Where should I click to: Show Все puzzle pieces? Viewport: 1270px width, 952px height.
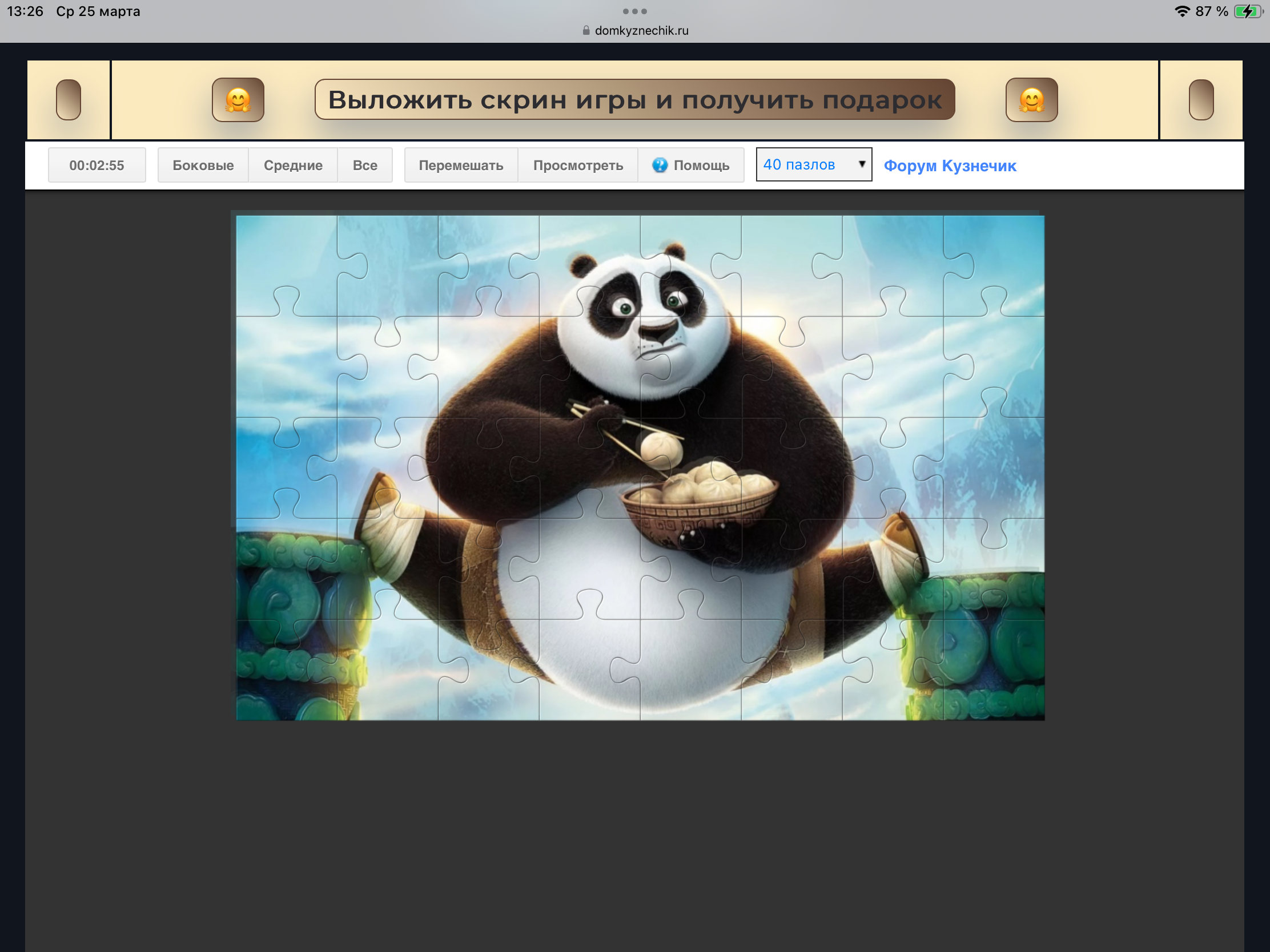tap(364, 166)
